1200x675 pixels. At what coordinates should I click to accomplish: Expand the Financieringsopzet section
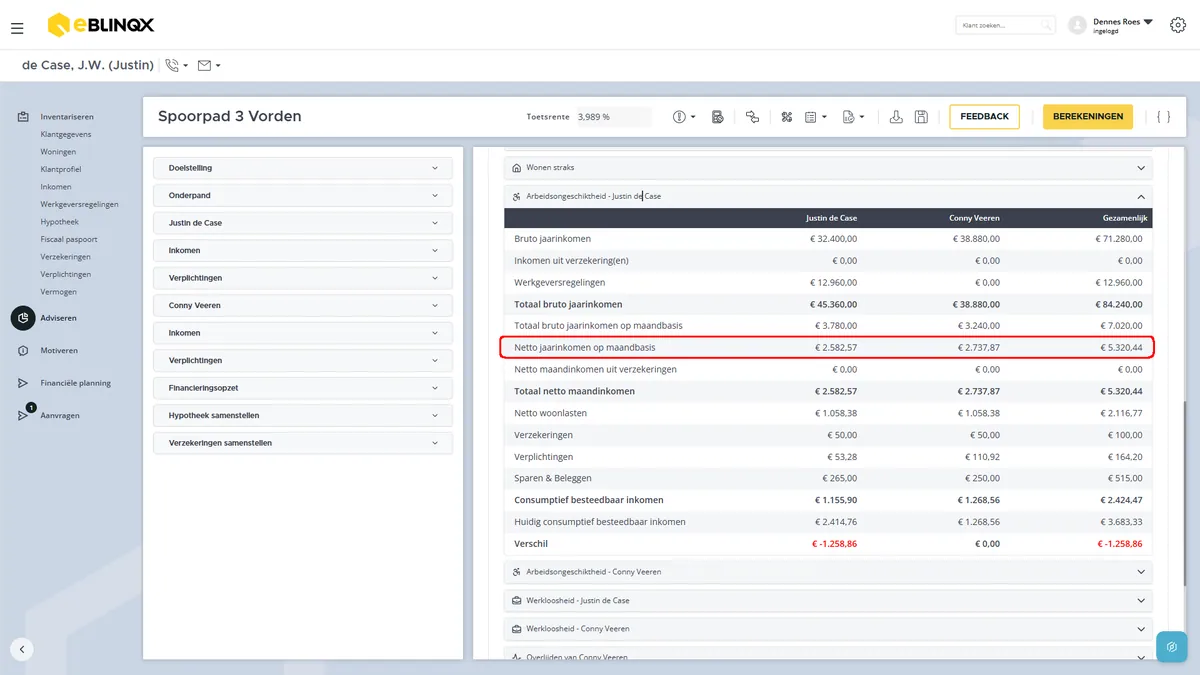point(303,387)
